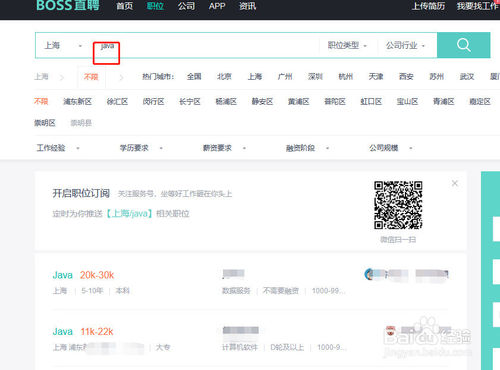Click the 计算机软件 company tag

pos(240,347)
